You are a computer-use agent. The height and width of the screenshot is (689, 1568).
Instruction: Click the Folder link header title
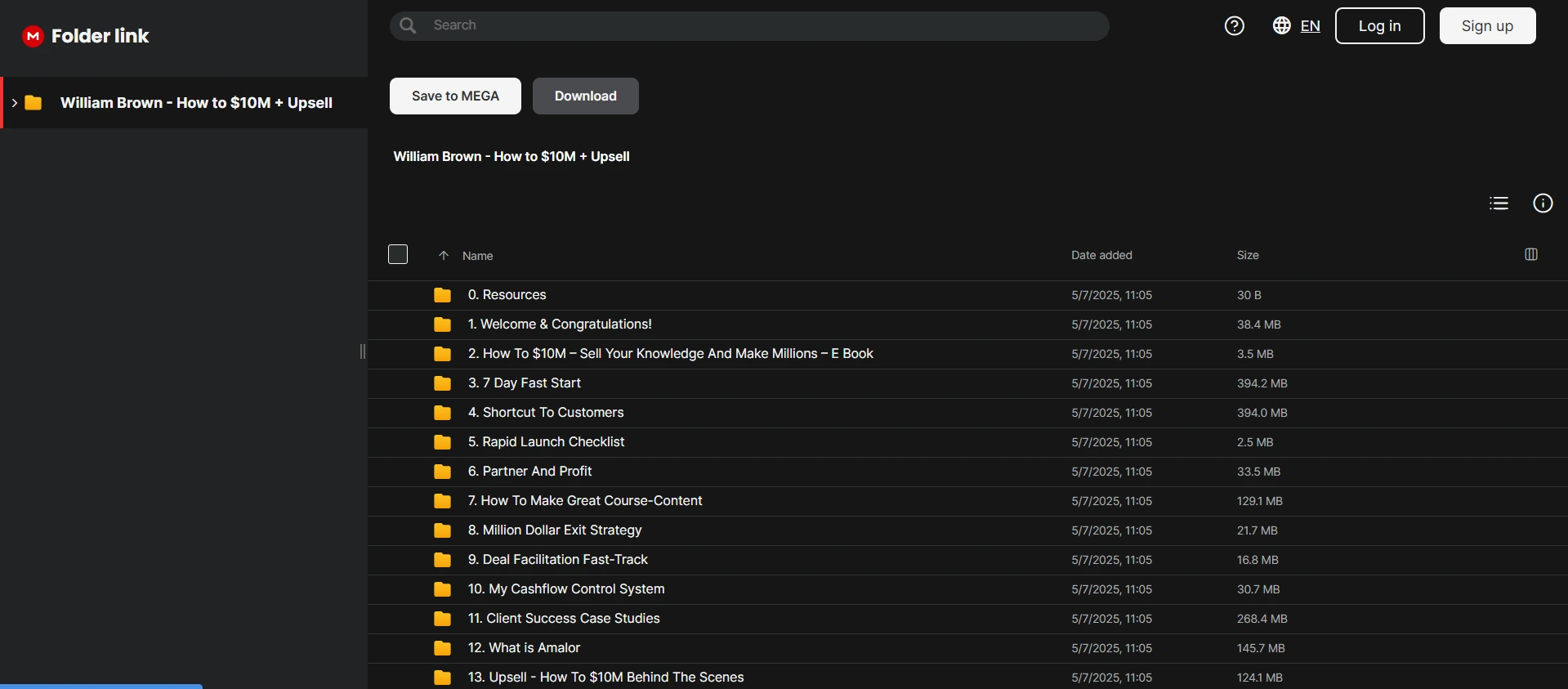[100, 36]
